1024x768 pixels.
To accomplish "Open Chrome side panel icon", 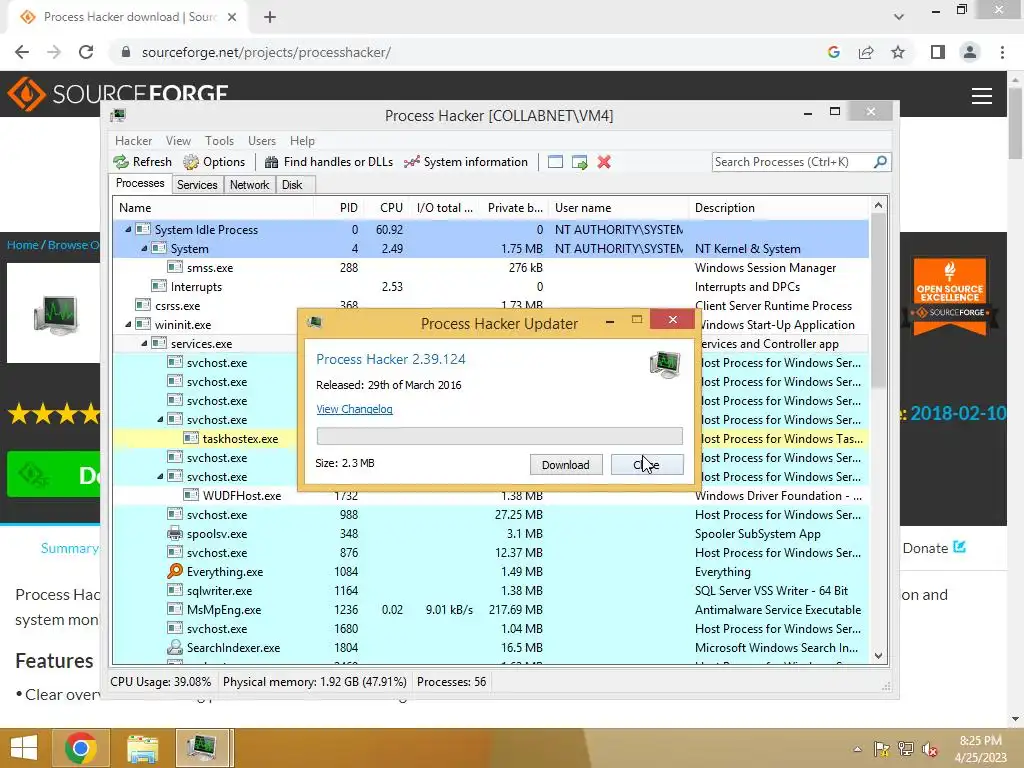I will (x=938, y=52).
